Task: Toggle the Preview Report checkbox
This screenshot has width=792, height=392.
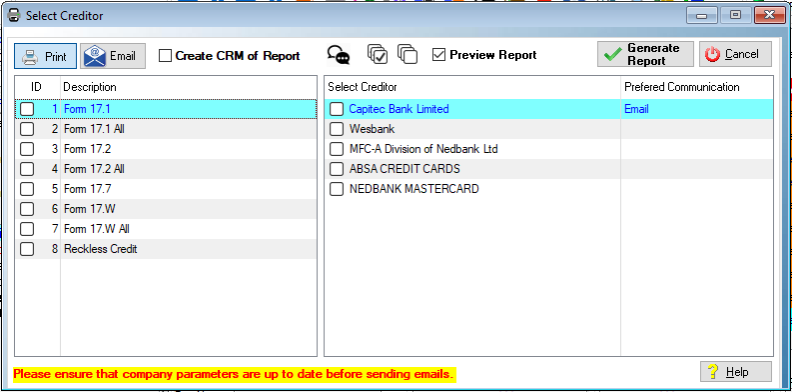Action: (439, 55)
